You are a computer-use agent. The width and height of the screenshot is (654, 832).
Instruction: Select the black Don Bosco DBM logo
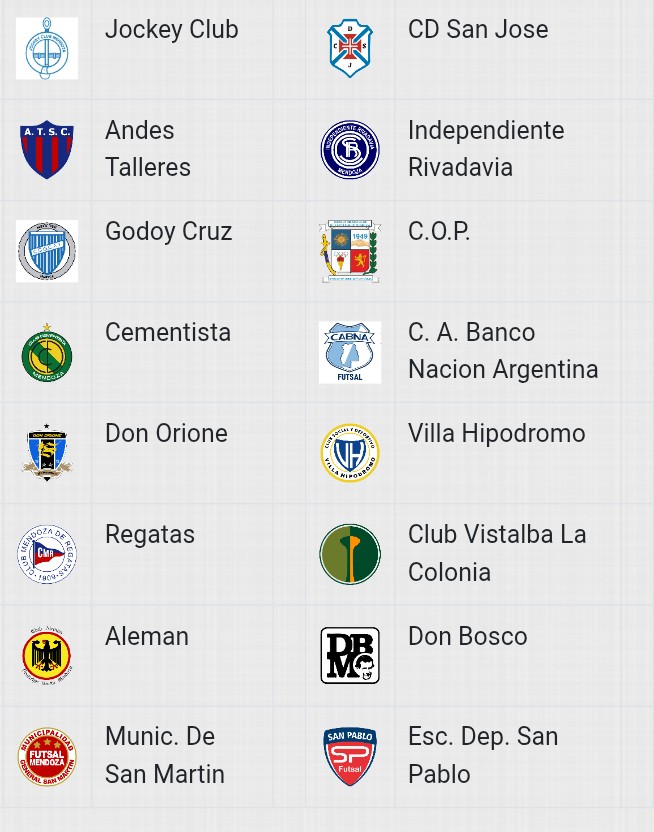click(x=350, y=655)
